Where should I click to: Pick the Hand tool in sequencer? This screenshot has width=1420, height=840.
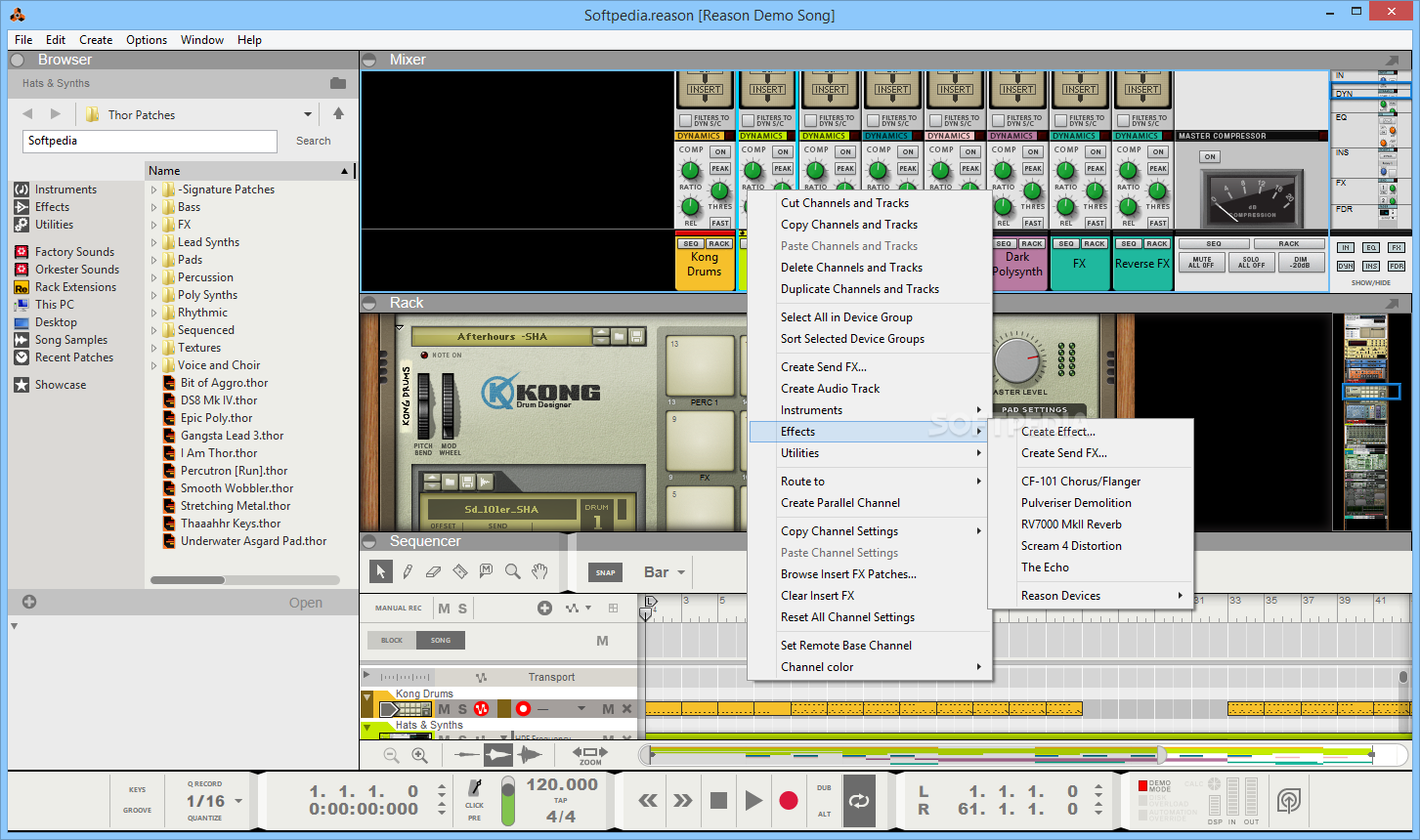point(539,571)
